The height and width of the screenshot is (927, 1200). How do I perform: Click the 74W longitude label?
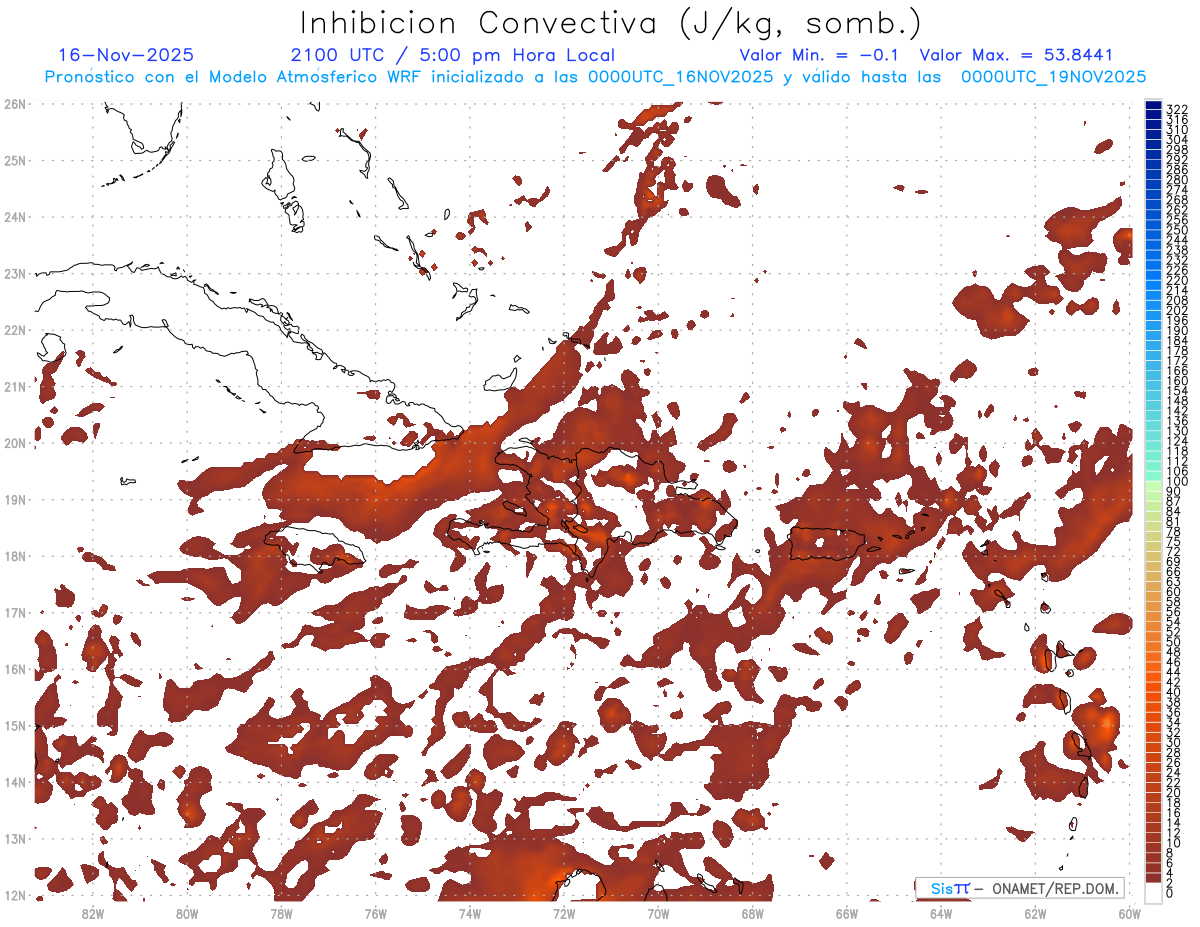coord(469,913)
